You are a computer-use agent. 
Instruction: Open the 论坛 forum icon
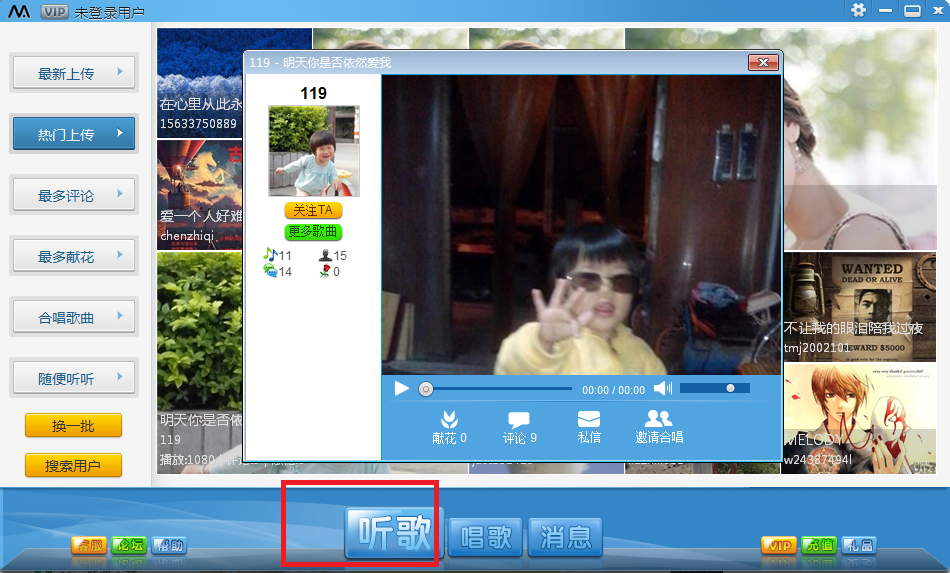(x=128, y=545)
